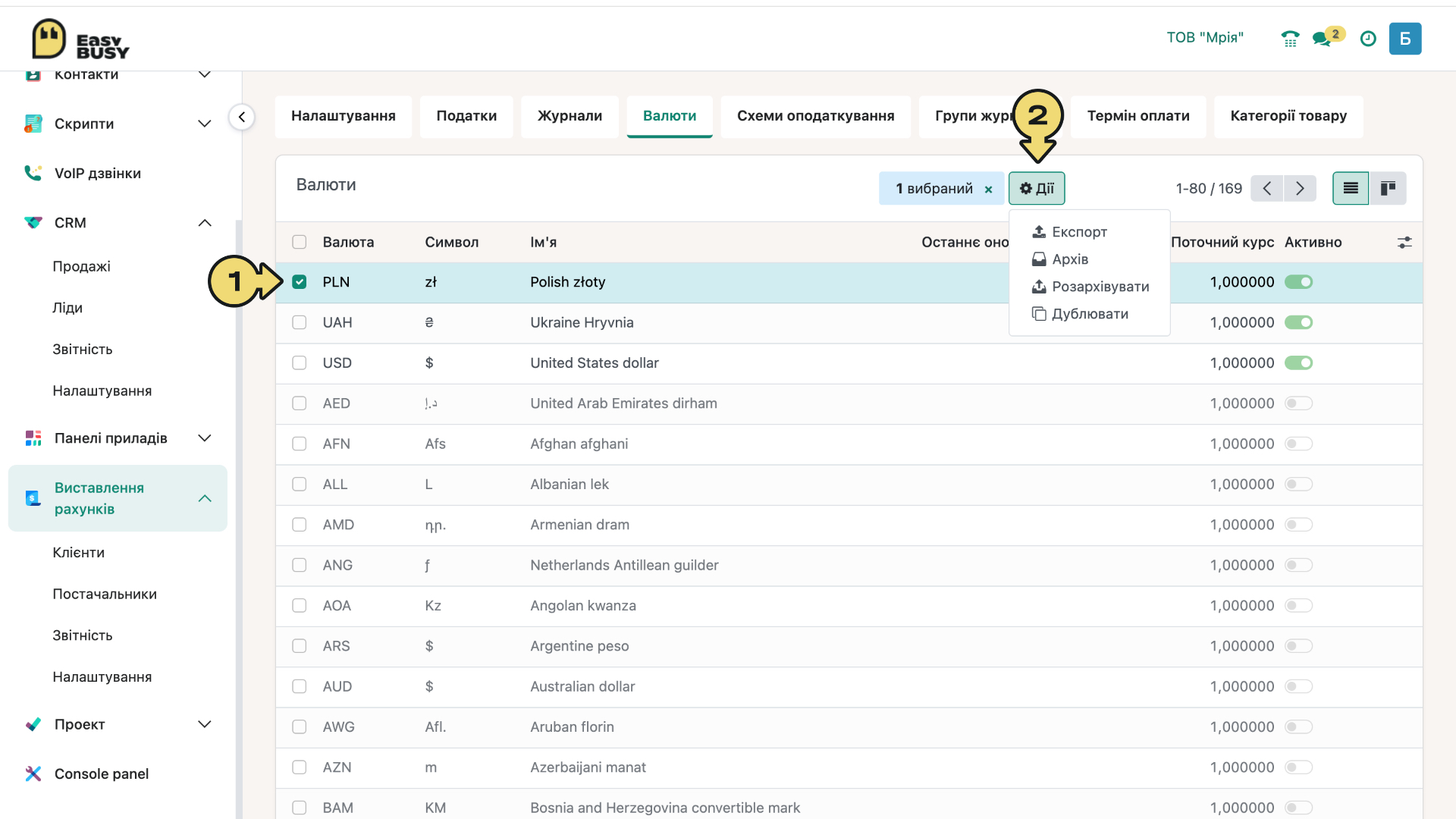Click the Скрипти sidebar icon
Screen dimensions: 1456x819
tap(33, 124)
